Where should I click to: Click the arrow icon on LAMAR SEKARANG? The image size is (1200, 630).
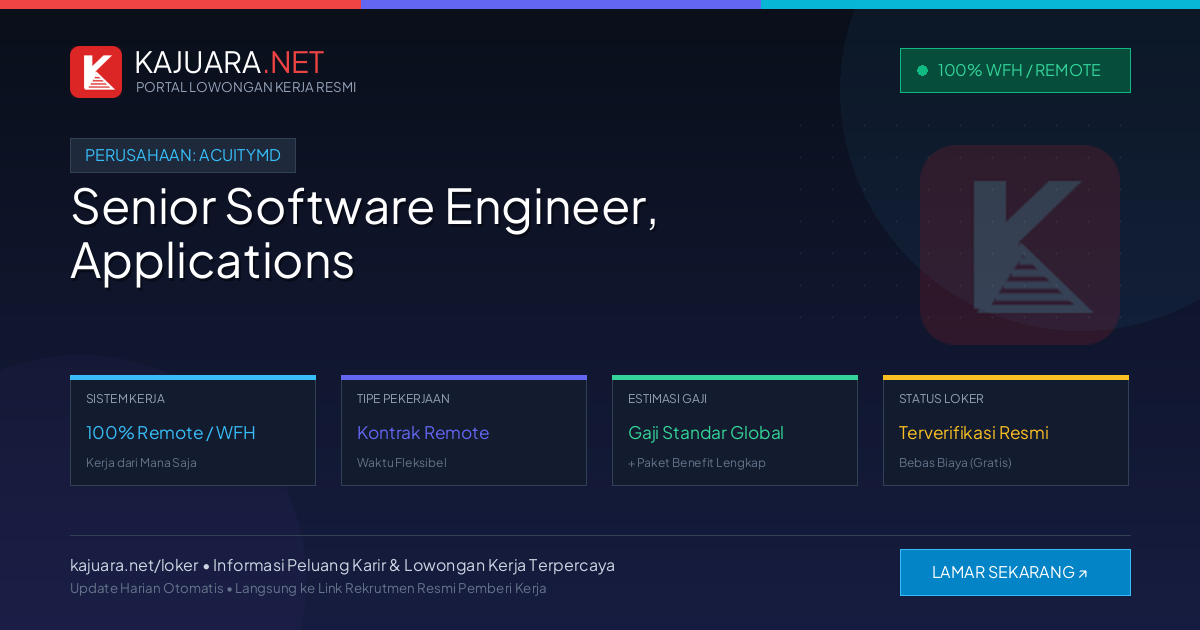(1083, 573)
